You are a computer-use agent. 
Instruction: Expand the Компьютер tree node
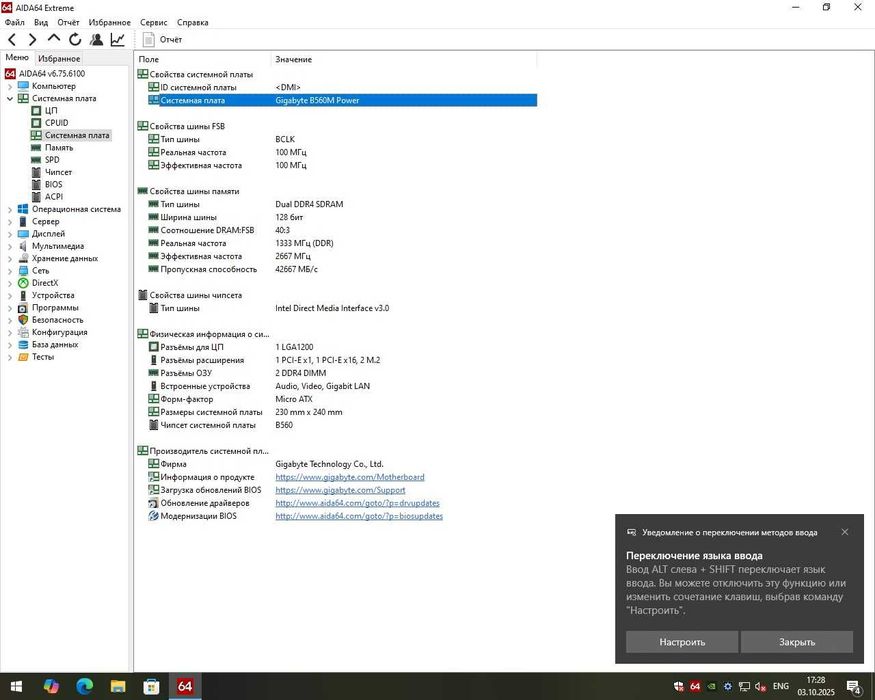click(9, 87)
